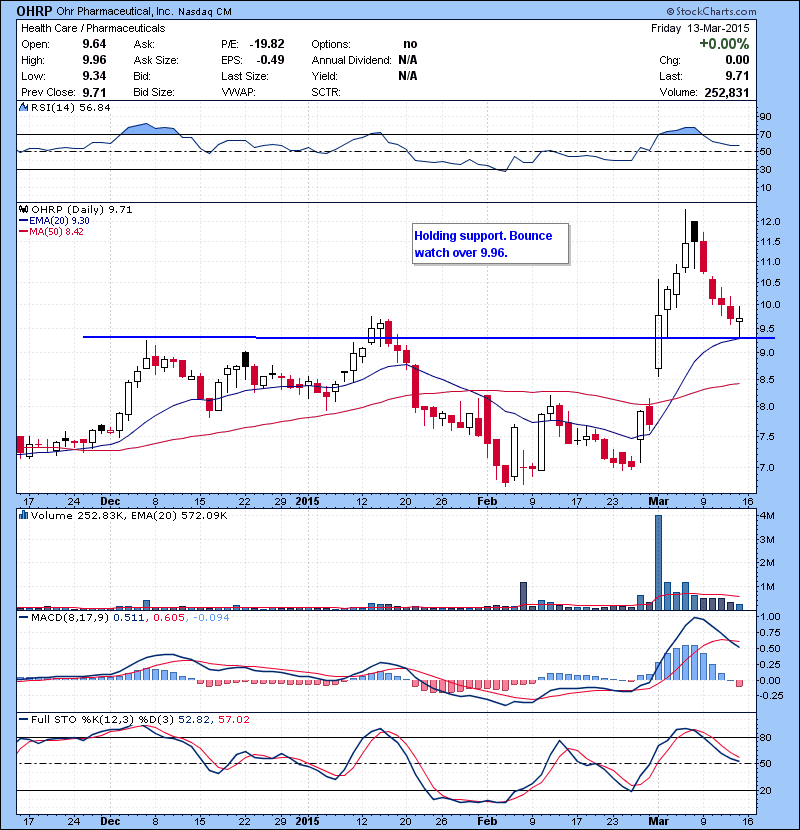800x830 pixels.
Task: Select the OHRP ticker symbol in the header
Action: point(34,11)
